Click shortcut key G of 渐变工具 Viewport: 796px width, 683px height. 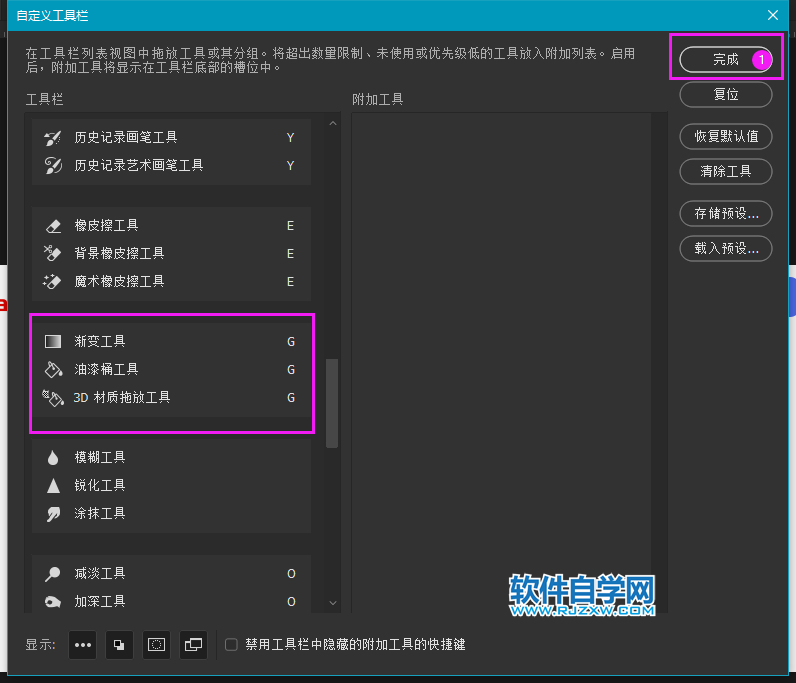click(291, 342)
